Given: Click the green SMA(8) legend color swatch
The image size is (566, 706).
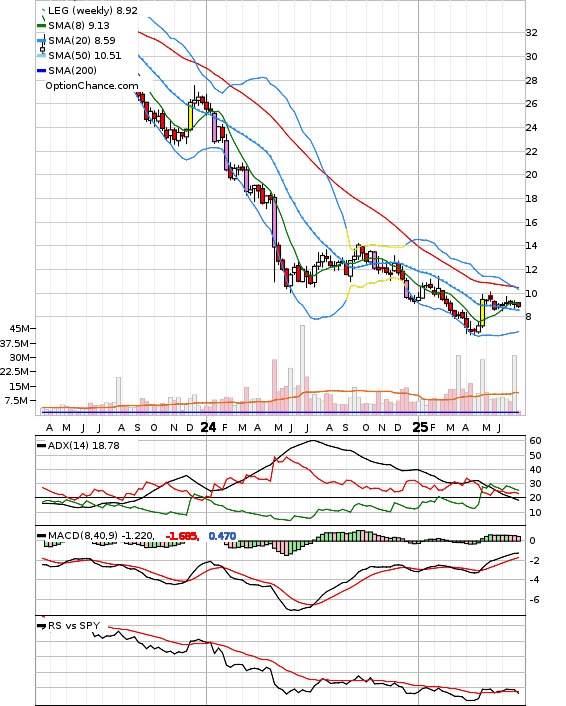Looking at the screenshot, I should [x=41, y=26].
